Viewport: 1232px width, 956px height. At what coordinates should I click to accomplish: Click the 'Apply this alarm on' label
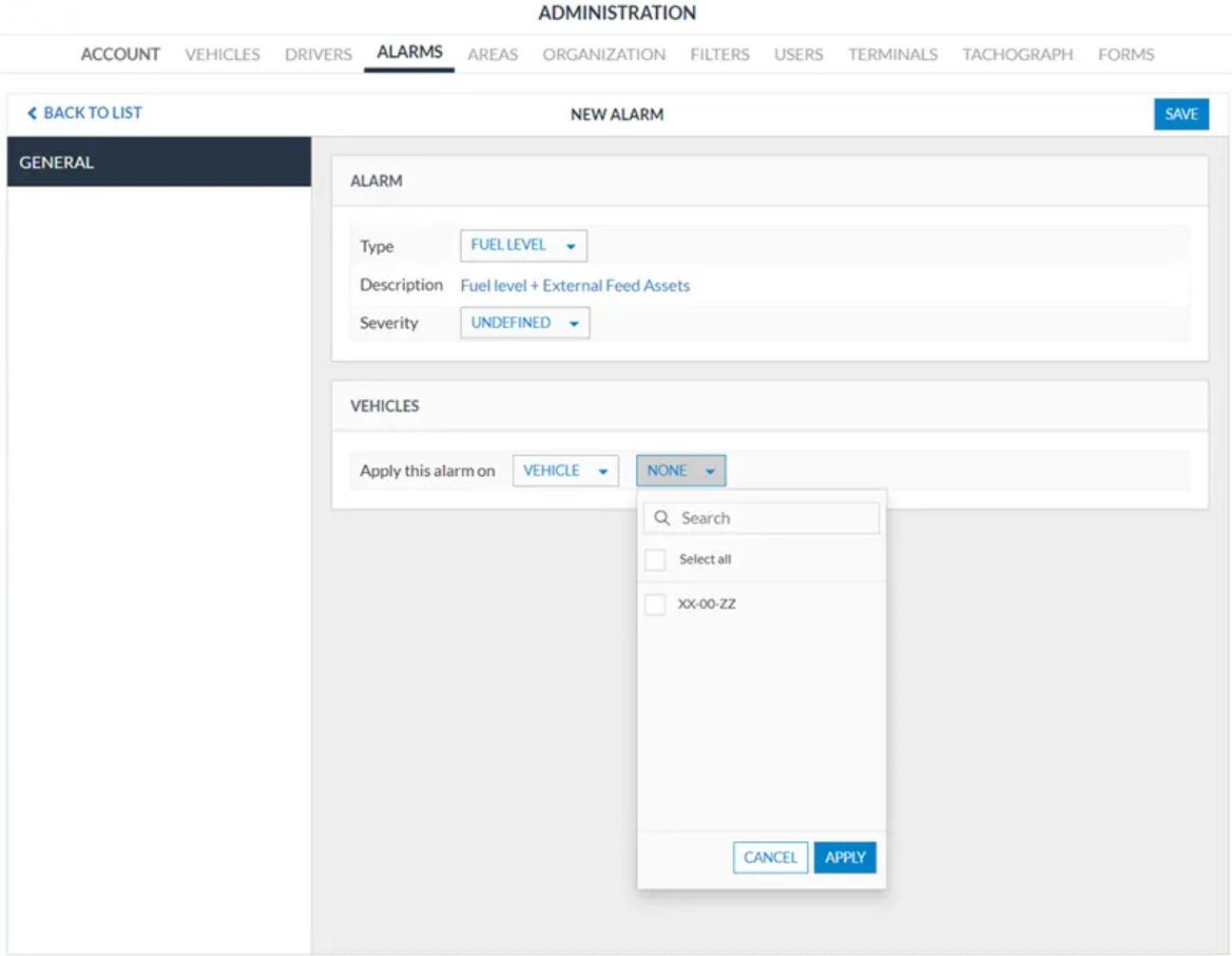(x=428, y=470)
